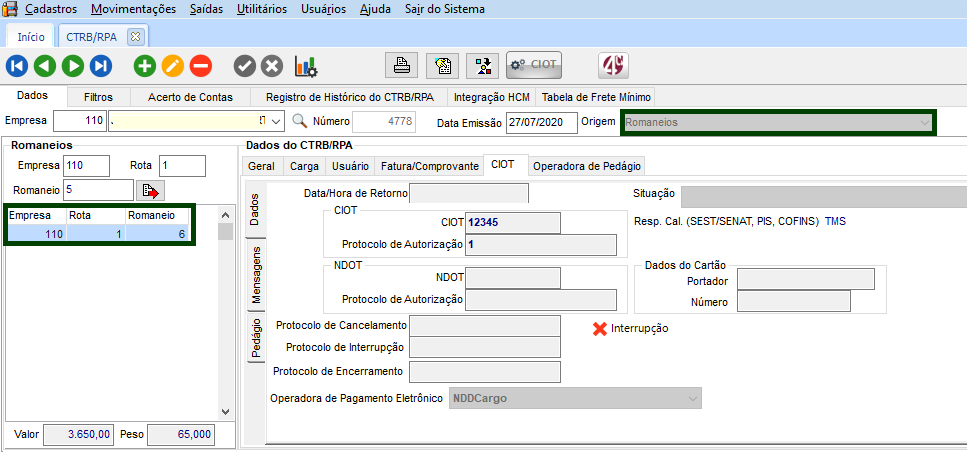The image size is (967, 454).
Task: Click the top Empresa code field 110
Action: 80,122
